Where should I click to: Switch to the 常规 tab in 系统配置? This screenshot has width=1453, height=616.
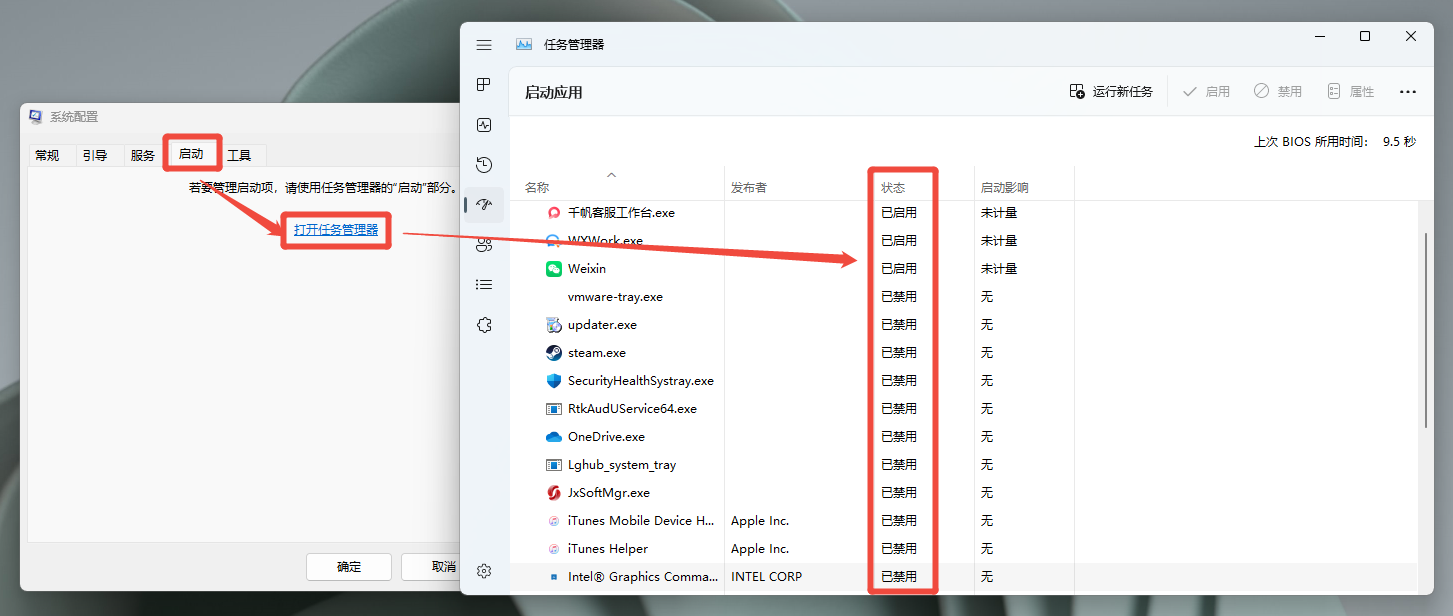click(x=47, y=155)
